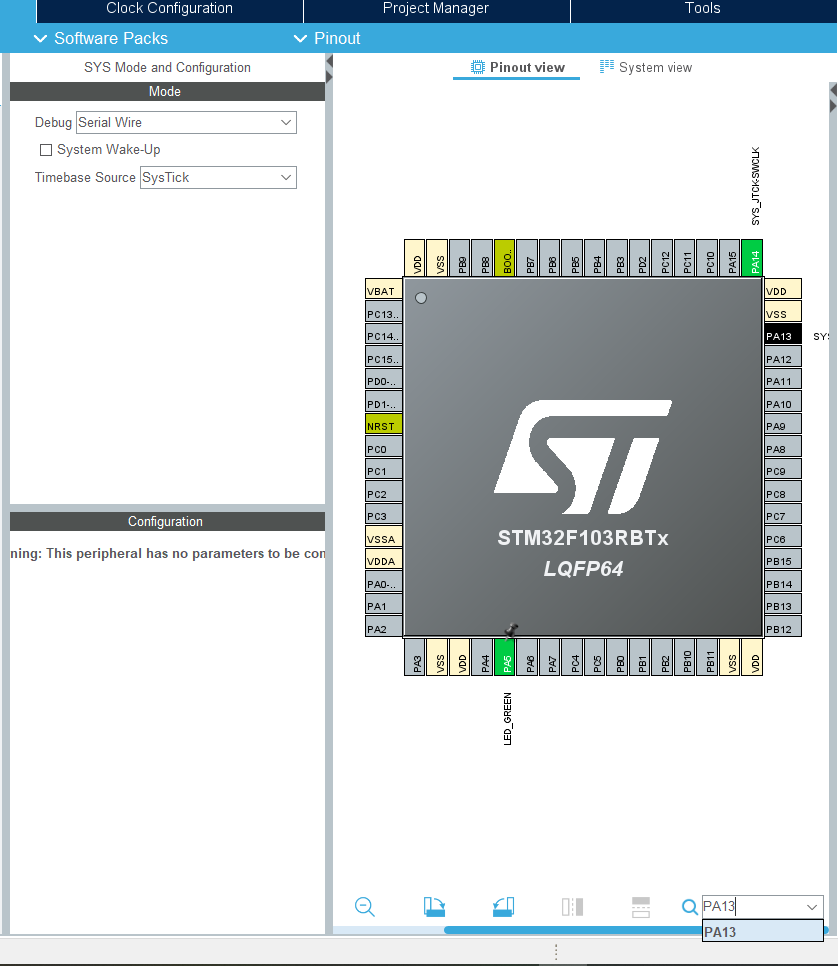Click the SYS Mode and Configuration title
This screenshot has height=966, width=838.
click(167, 67)
